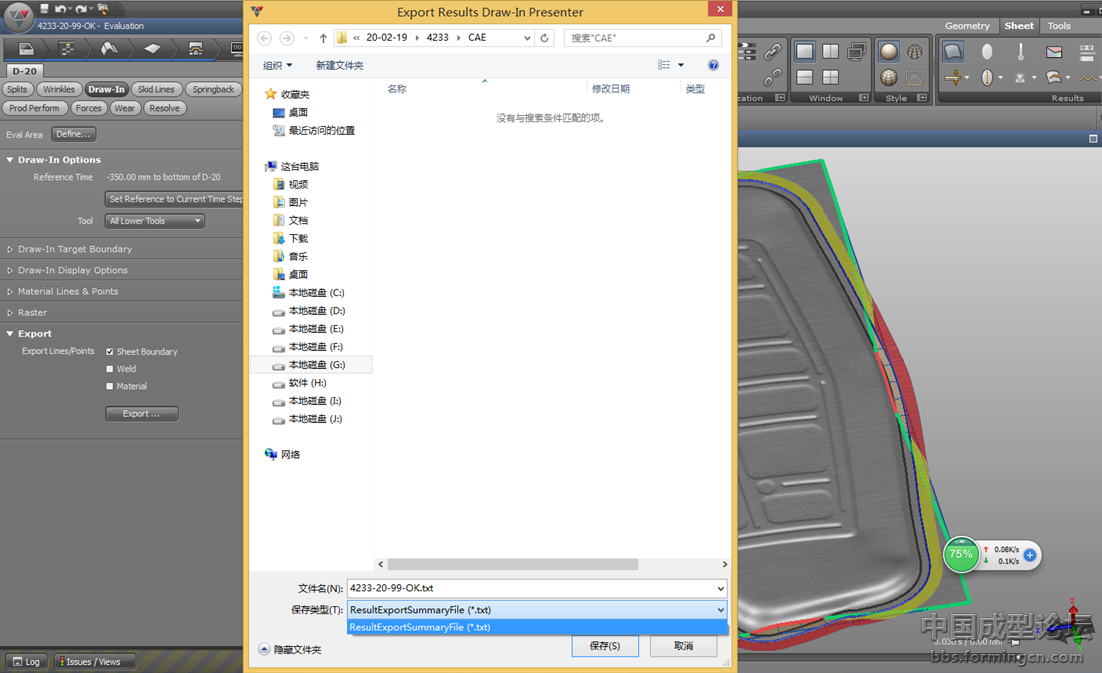This screenshot has width=1102, height=673.
Task: Tick the Material export checkbox
Action: coord(110,386)
